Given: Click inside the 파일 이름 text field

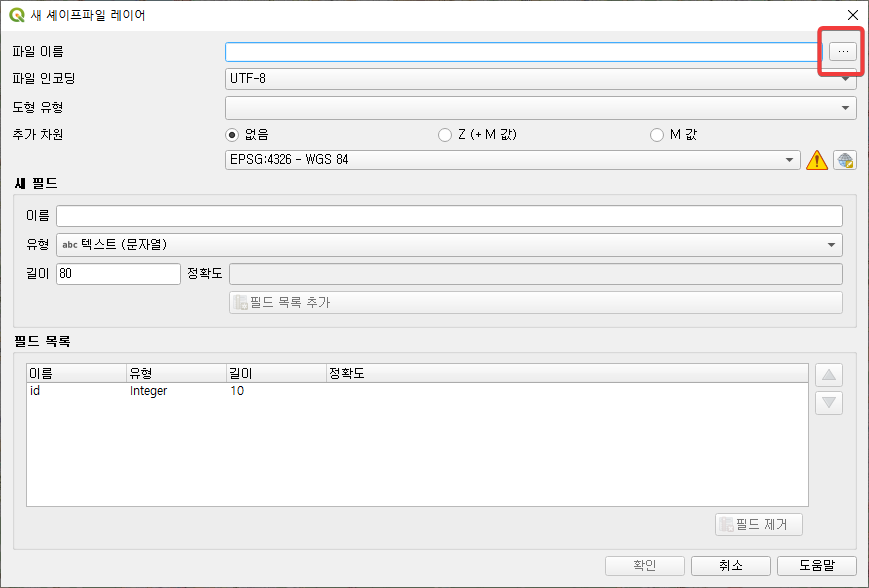Looking at the screenshot, I should coord(522,51).
